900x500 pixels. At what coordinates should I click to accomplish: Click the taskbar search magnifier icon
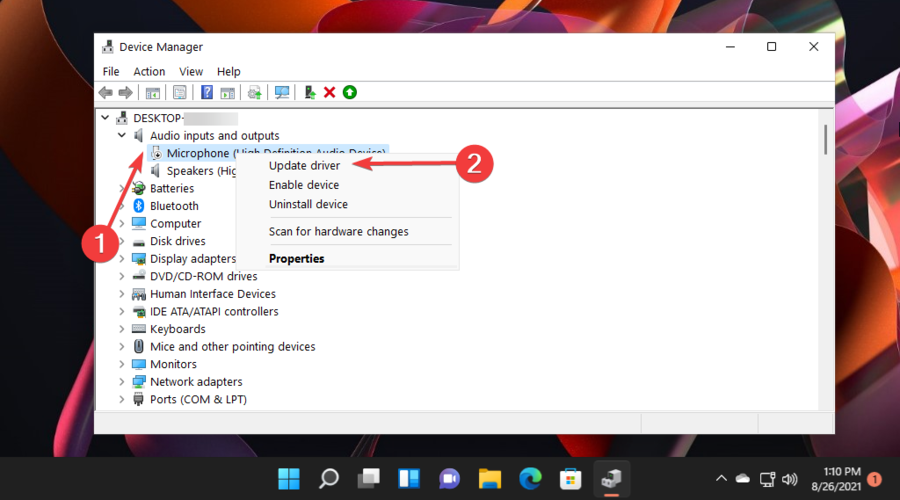[x=329, y=478]
